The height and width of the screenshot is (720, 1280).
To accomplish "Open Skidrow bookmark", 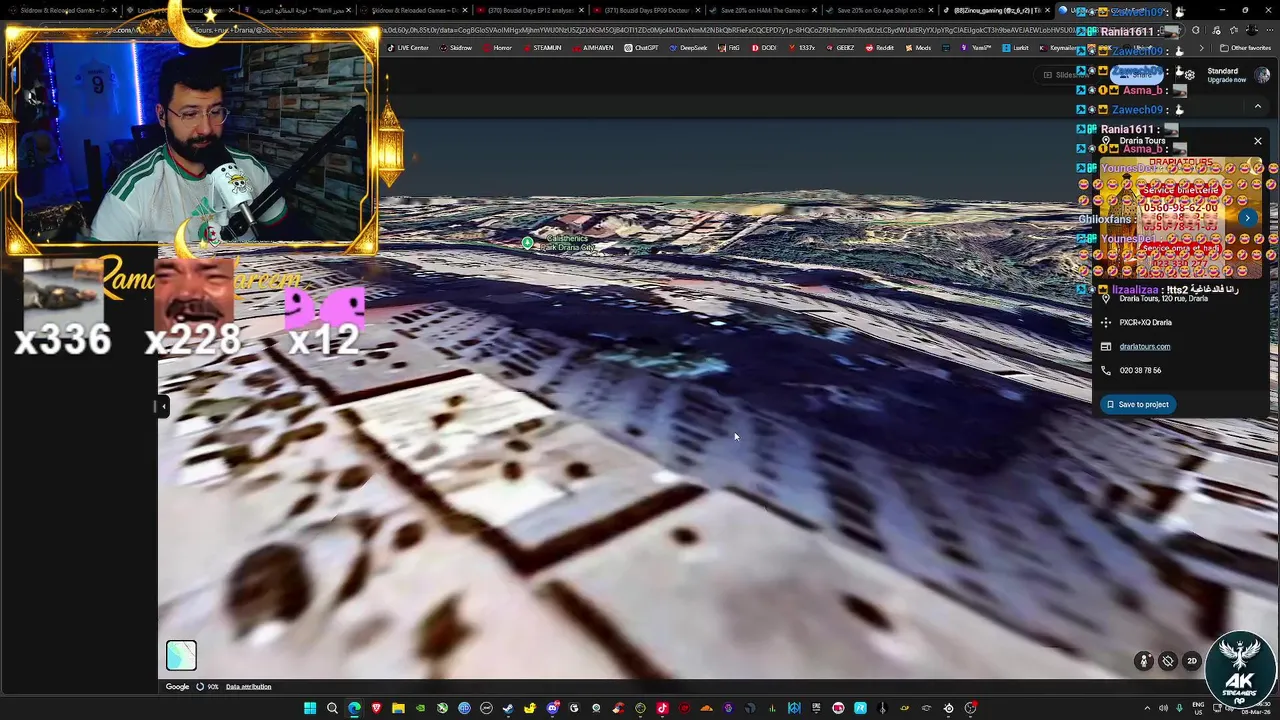I will (456, 48).
